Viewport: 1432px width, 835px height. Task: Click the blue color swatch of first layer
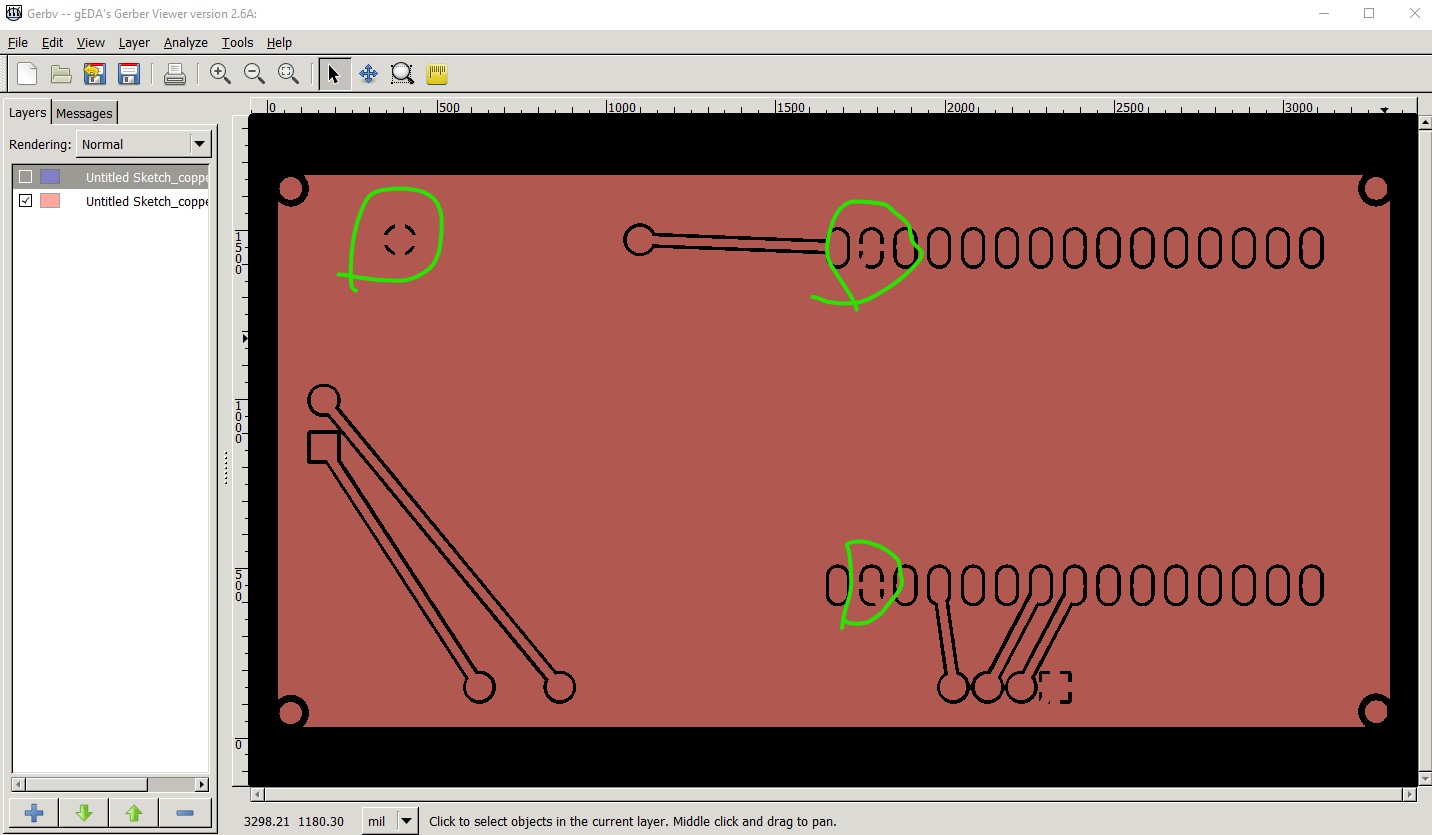(x=50, y=177)
